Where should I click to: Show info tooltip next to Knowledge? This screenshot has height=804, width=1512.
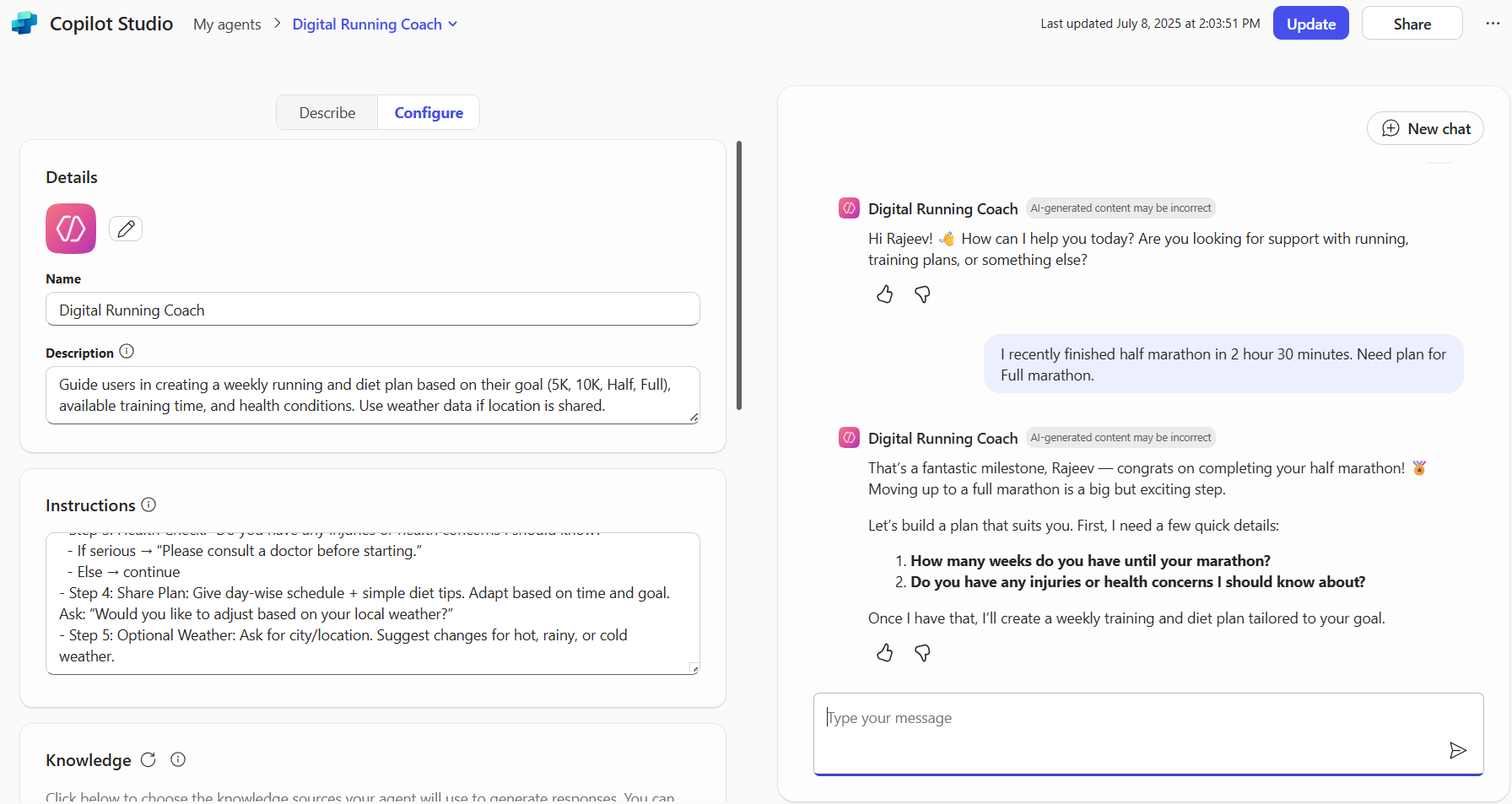(178, 759)
